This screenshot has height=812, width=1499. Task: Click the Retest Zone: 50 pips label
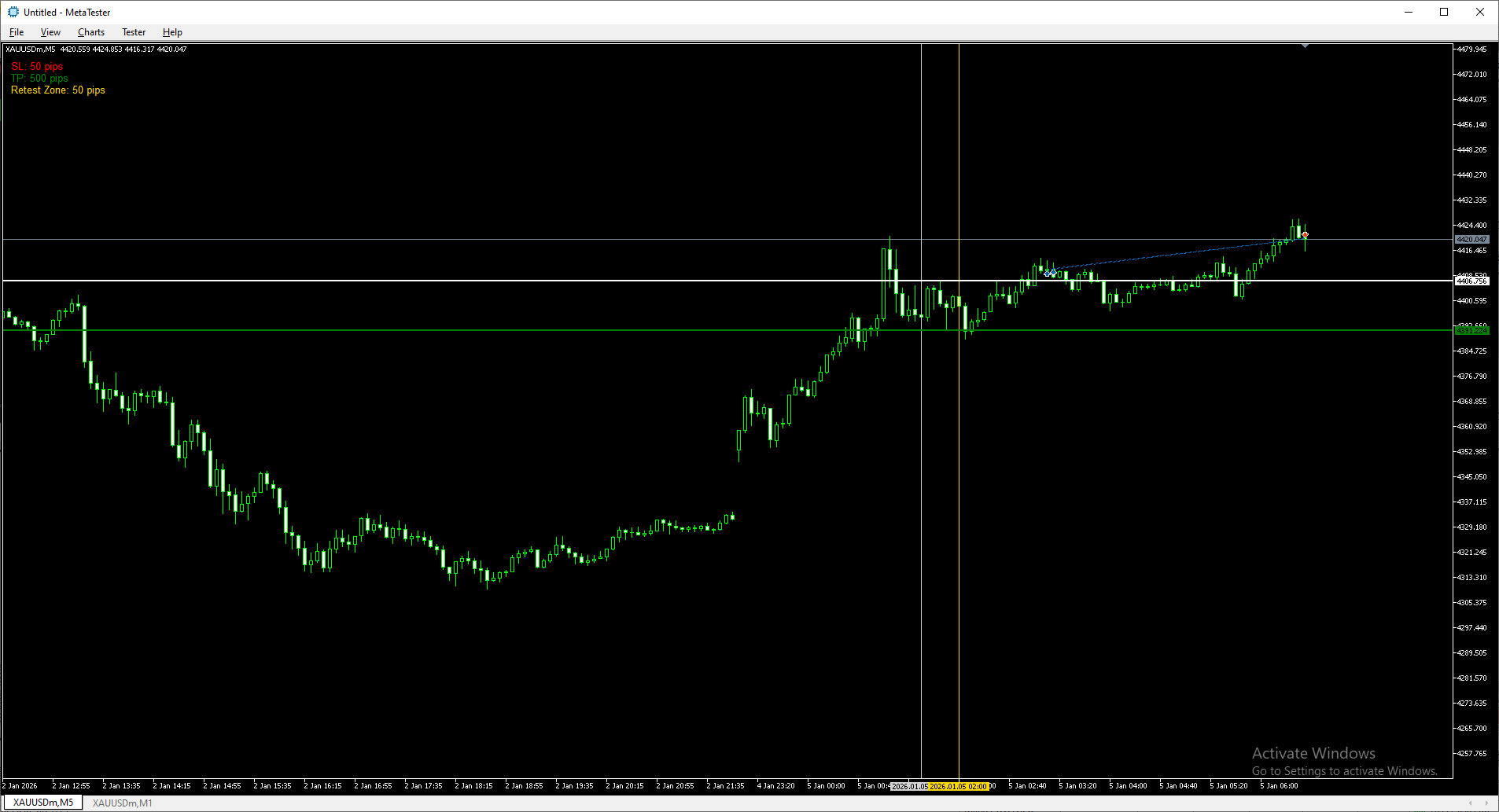(x=58, y=90)
